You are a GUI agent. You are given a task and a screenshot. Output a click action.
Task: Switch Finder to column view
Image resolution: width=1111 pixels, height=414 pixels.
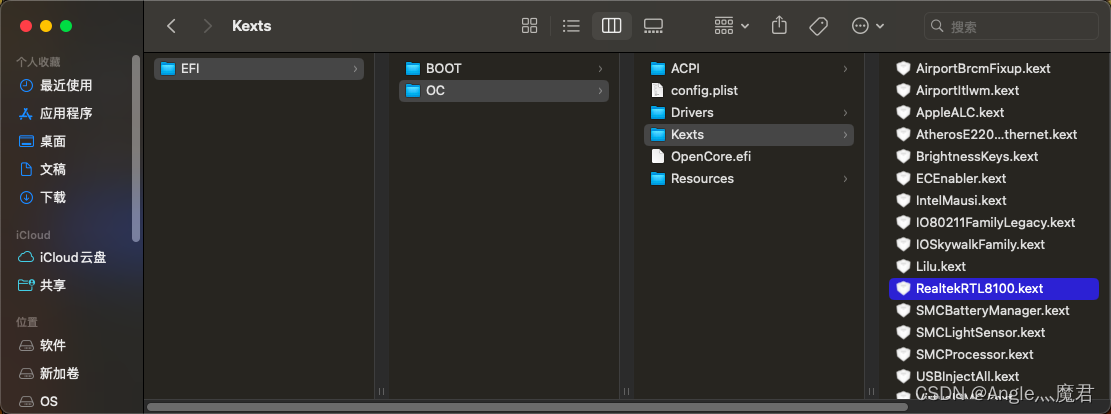pyautogui.click(x=611, y=26)
